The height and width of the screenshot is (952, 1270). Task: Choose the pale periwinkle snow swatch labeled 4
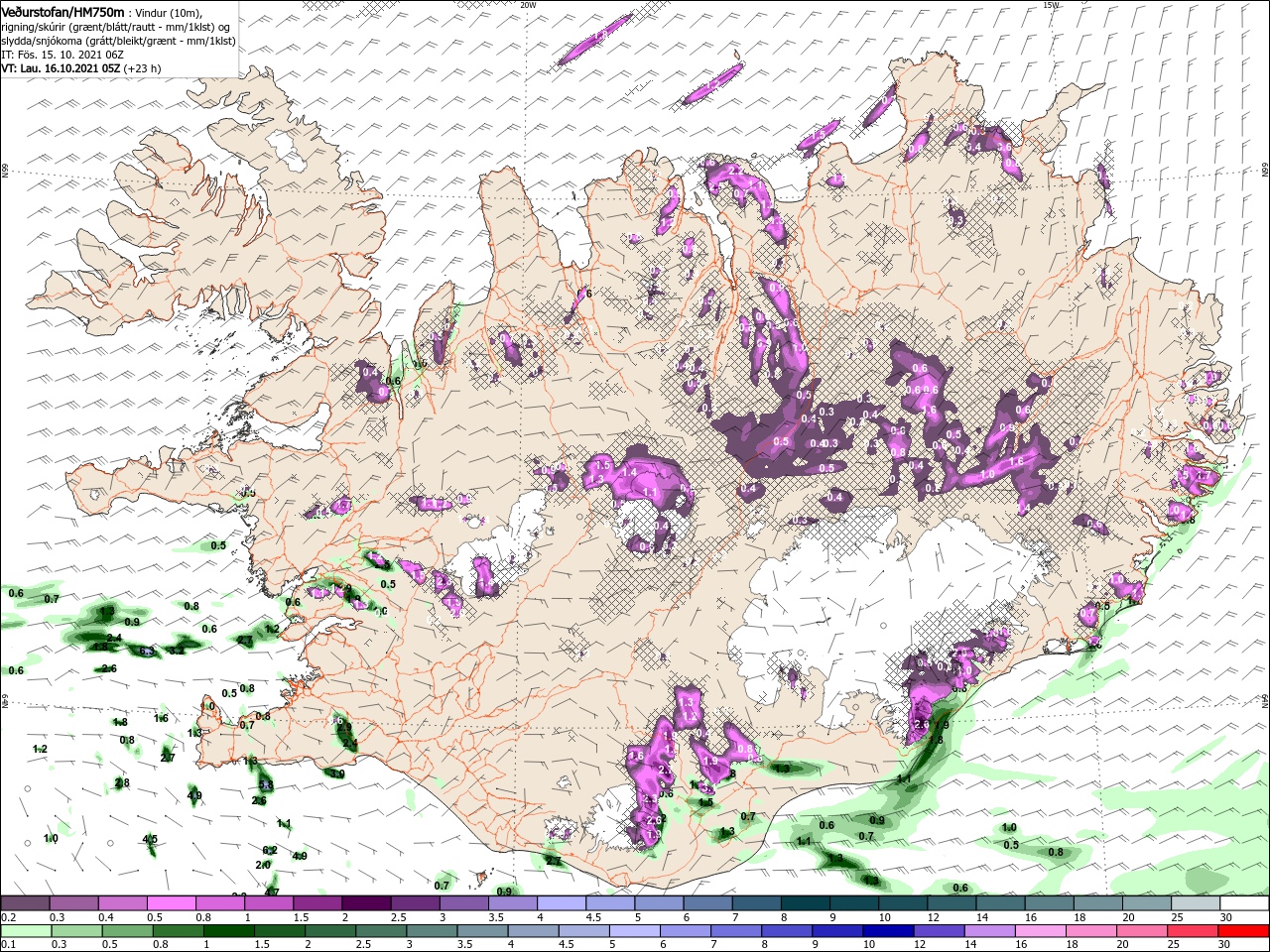[x=562, y=903]
